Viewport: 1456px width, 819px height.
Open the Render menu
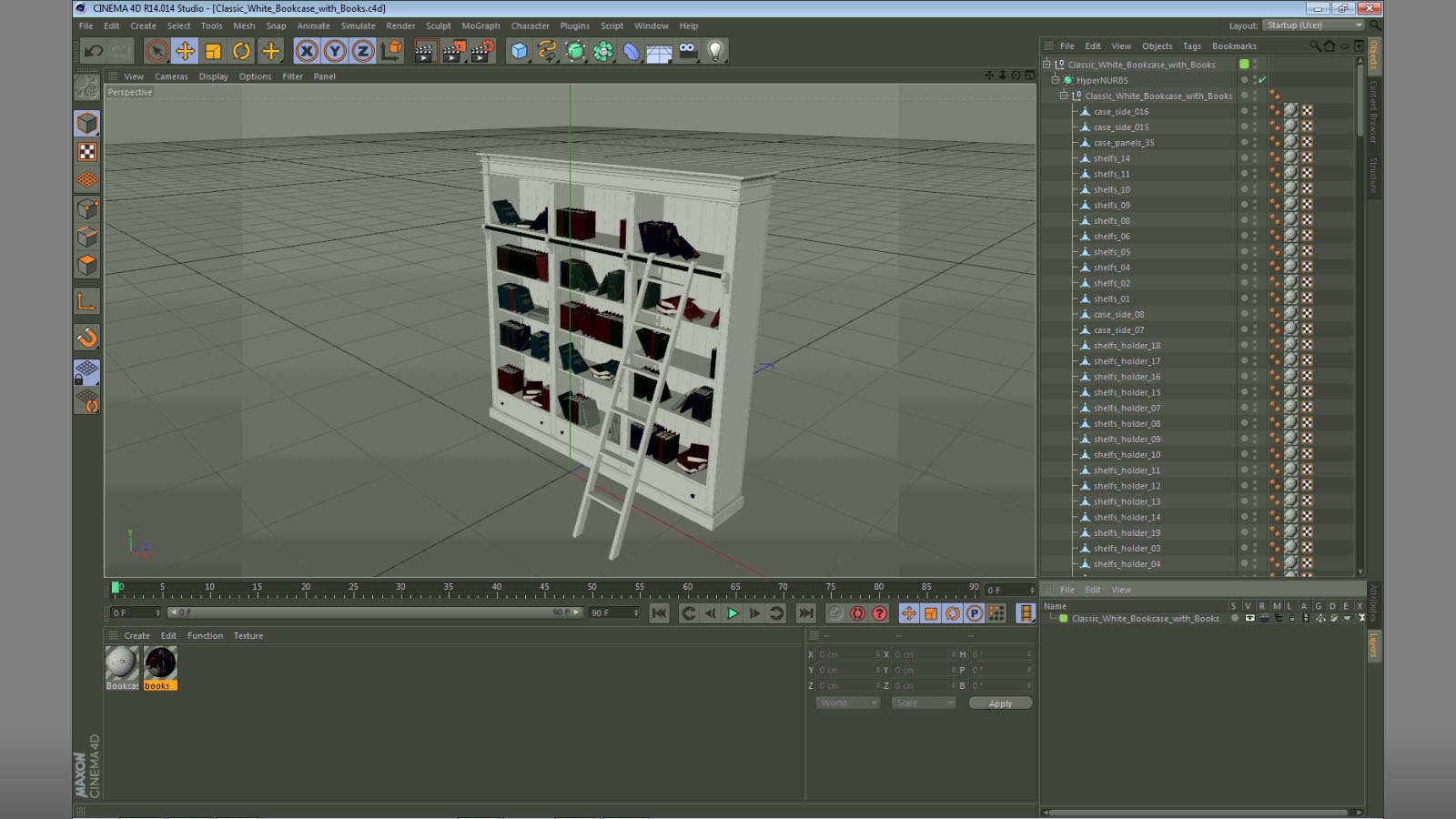point(400,26)
